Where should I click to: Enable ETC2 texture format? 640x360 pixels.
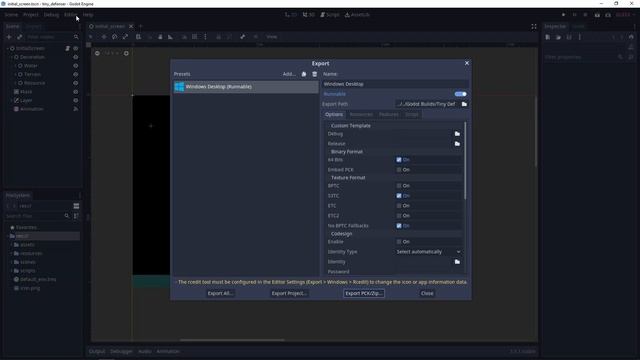tap(399, 216)
